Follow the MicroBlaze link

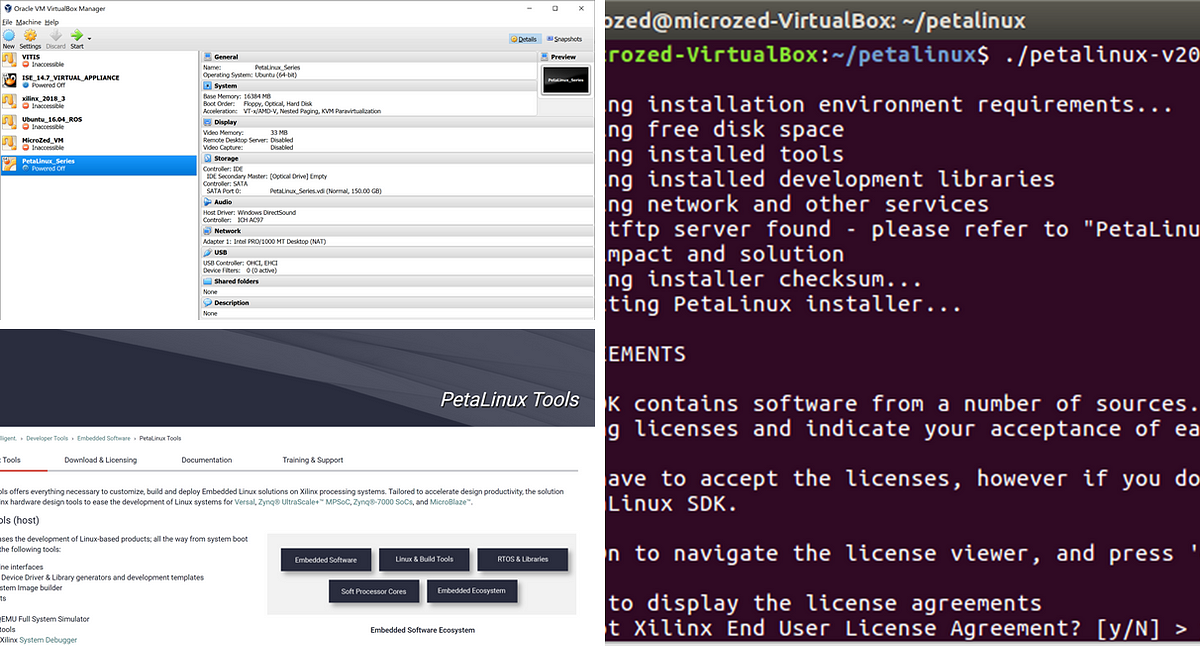(x=448, y=502)
